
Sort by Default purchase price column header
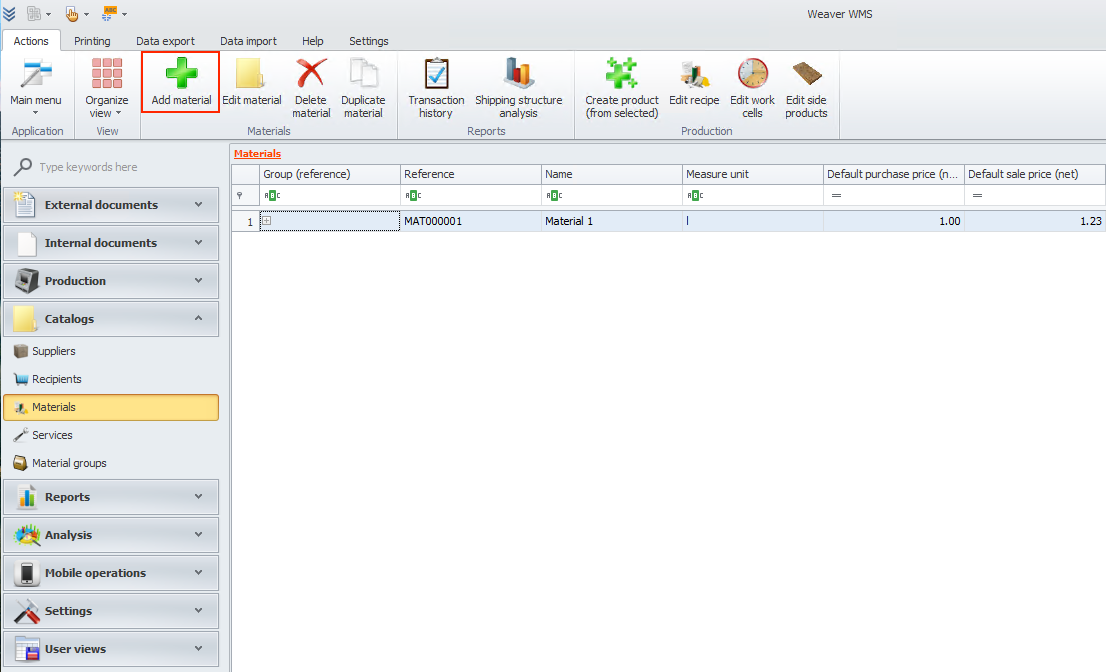[894, 174]
